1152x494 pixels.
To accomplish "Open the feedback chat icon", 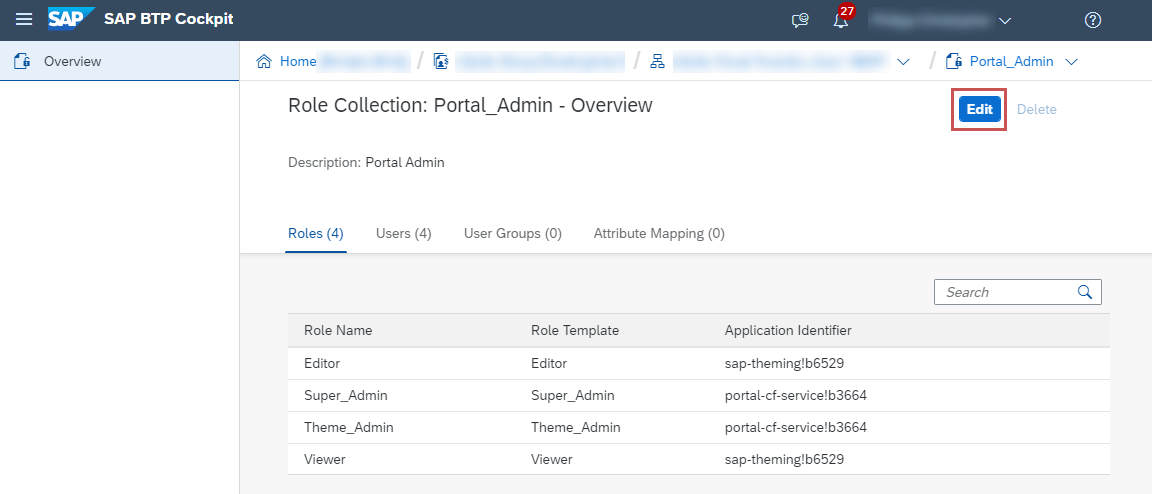I will tap(800, 21).
